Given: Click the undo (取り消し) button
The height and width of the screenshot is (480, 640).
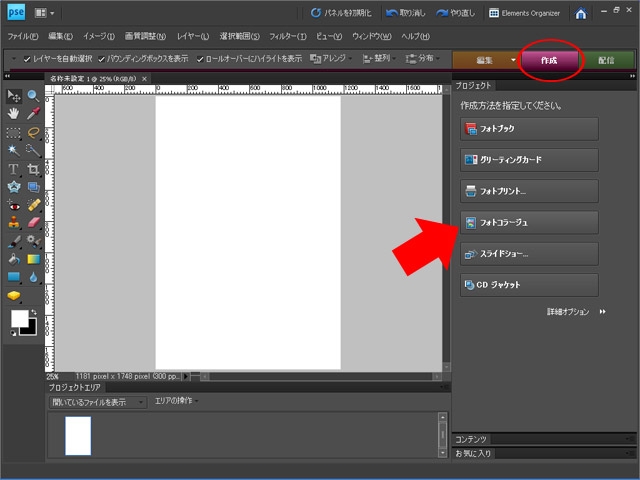Looking at the screenshot, I should 405,13.
